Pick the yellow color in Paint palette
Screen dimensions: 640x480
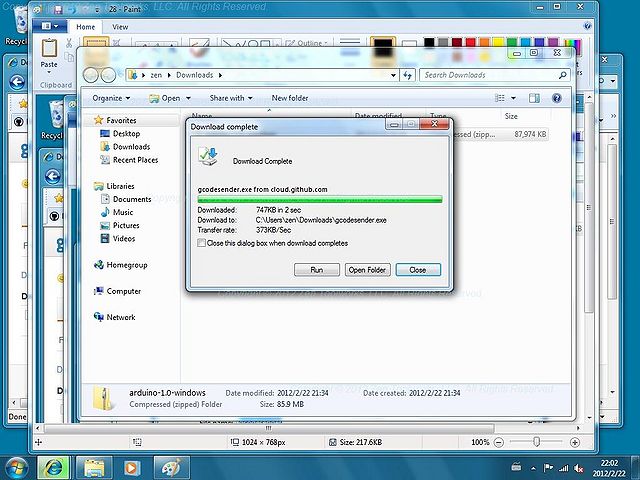click(498, 42)
